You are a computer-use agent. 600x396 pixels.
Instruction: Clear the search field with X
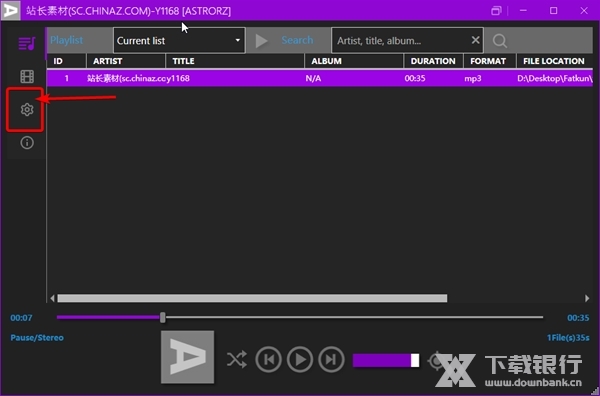475,40
